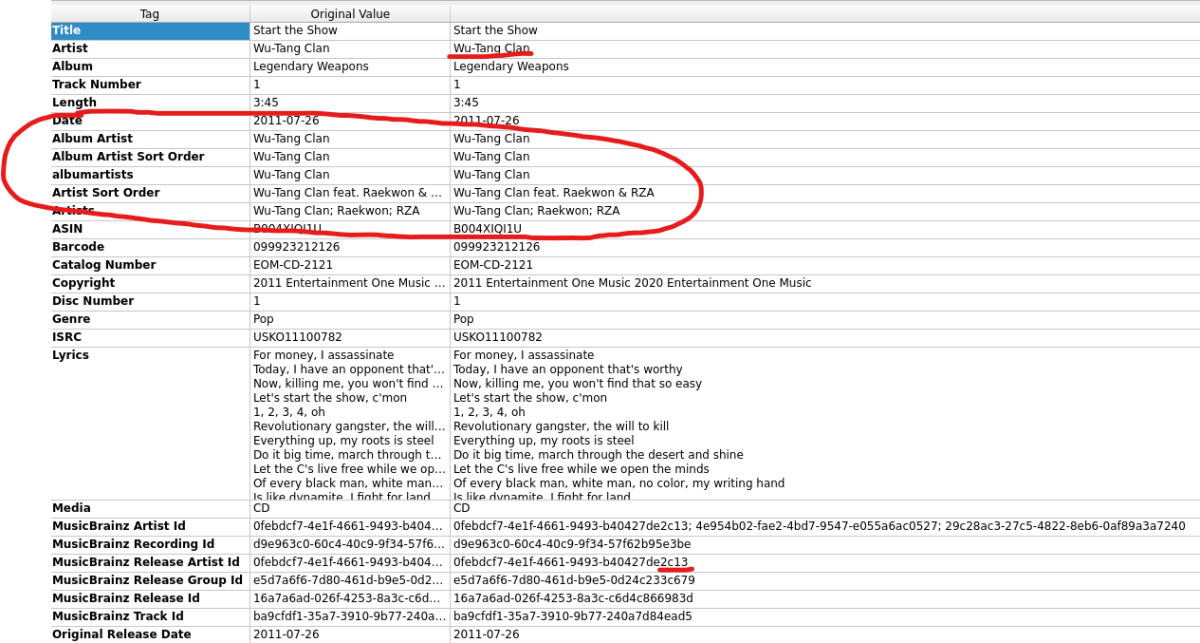
Task: Sort by the Tag column header
Action: [150, 14]
